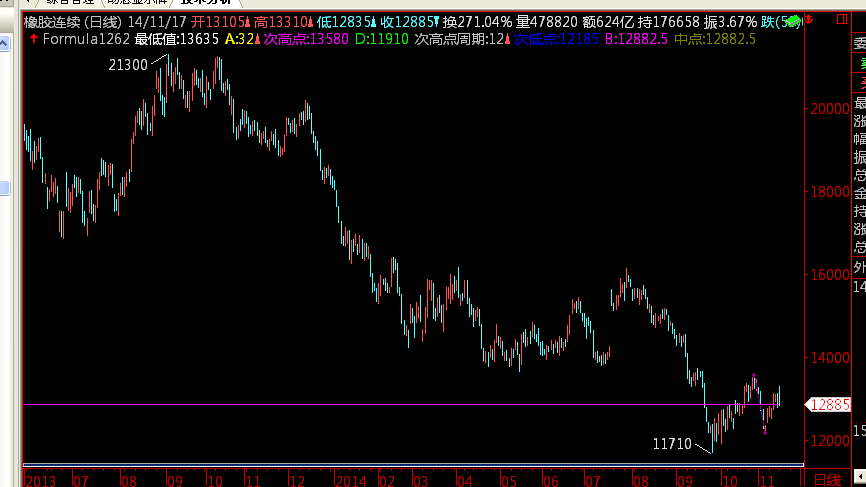Click the 12000 price axis label

830,441
